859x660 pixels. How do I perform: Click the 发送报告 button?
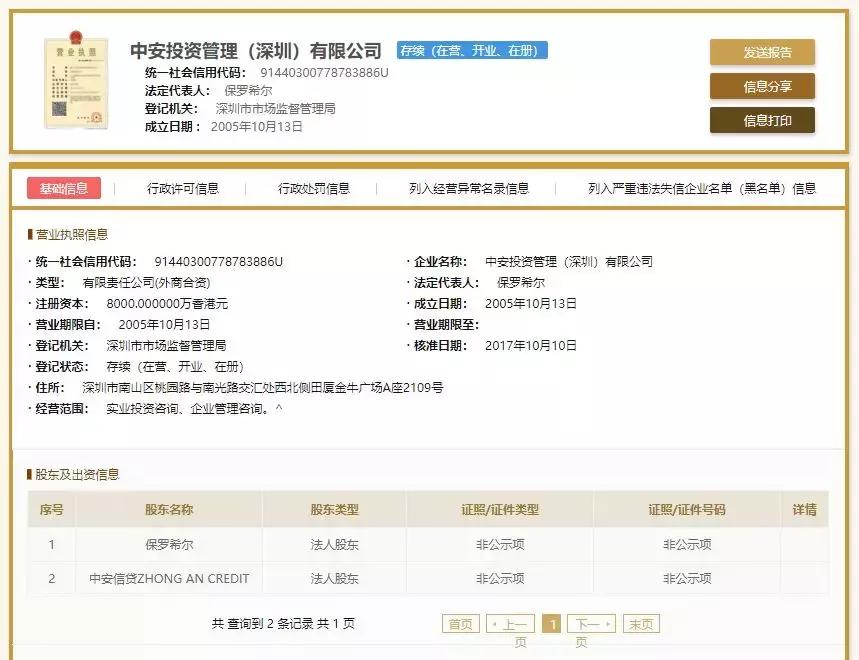click(762, 51)
